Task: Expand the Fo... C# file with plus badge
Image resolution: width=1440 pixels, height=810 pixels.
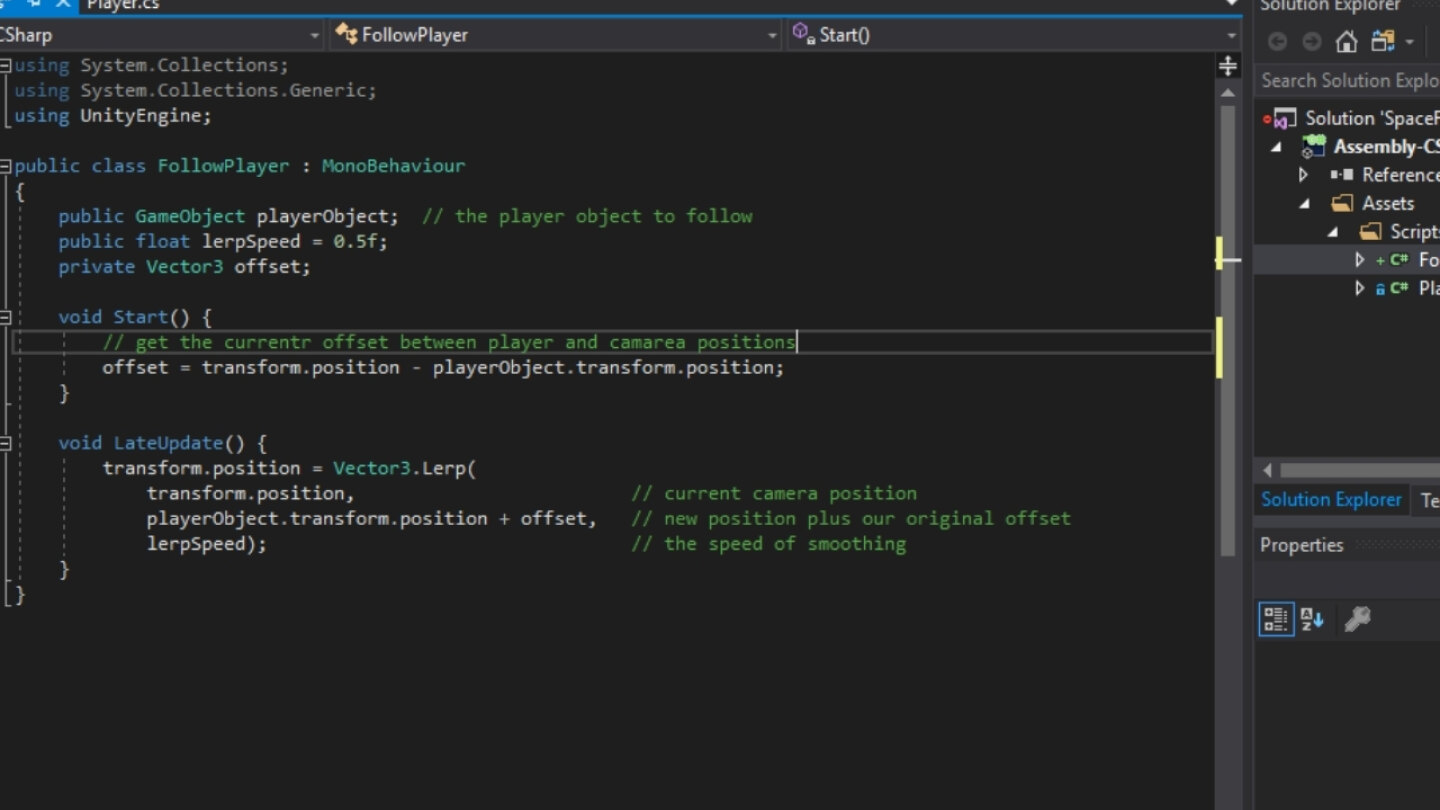Action: (x=1359, y=260)
